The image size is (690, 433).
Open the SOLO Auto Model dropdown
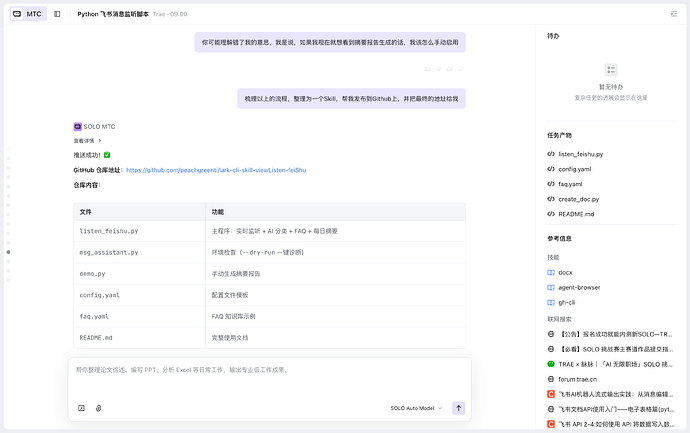point(416,408)
